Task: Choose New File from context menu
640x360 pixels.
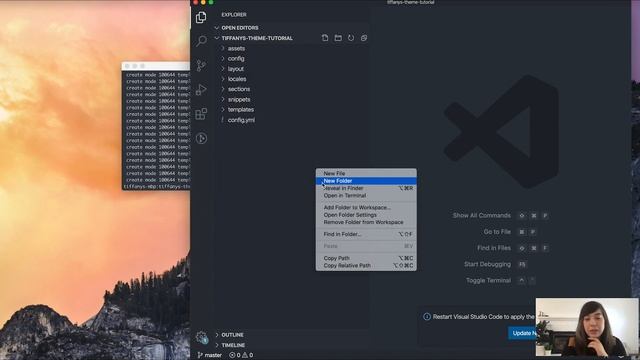Action: (366, 173)
